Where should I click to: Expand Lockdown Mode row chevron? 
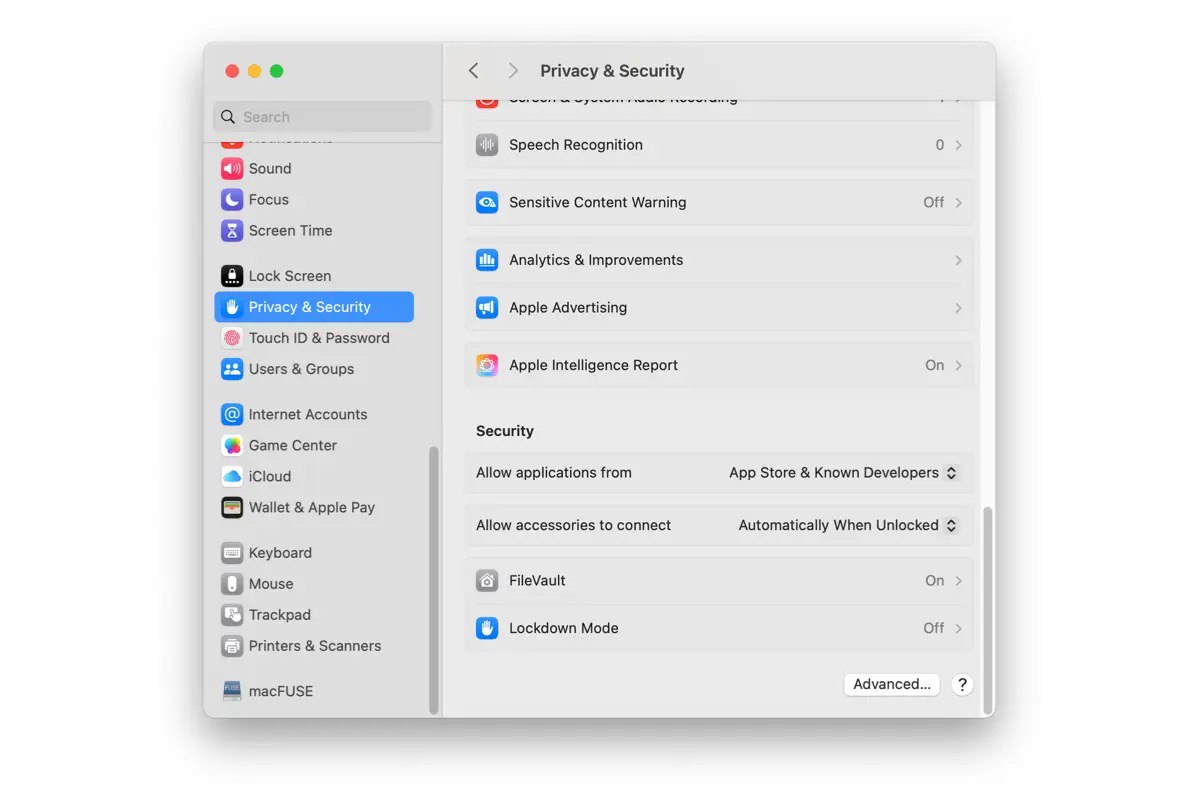958,628
